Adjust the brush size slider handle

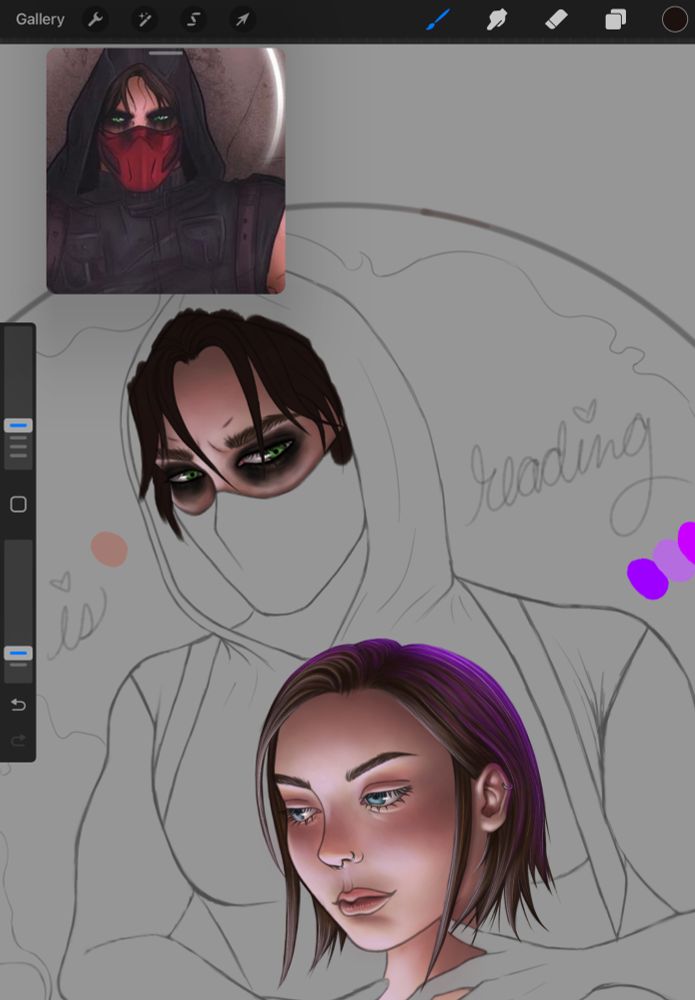click(x=18, y=425)
